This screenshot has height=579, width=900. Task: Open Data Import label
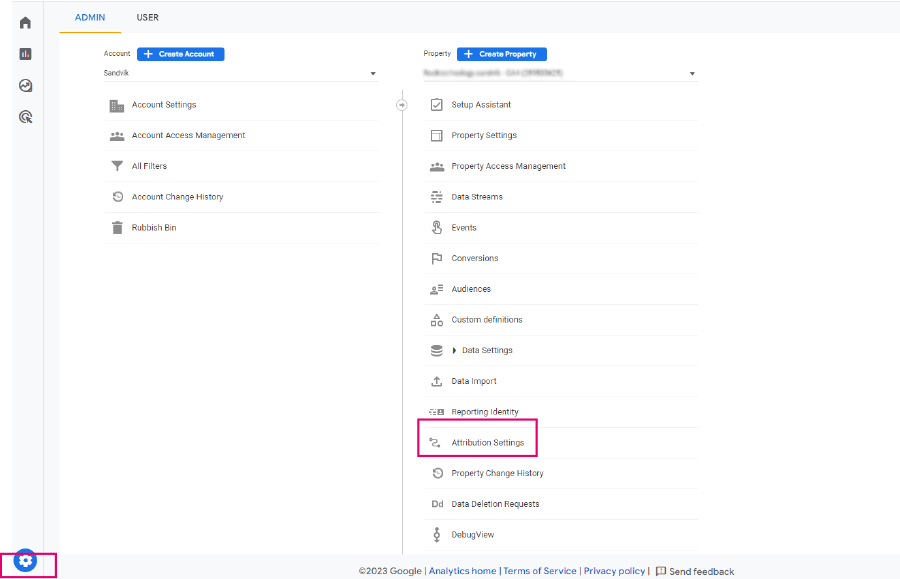[474, 381]
